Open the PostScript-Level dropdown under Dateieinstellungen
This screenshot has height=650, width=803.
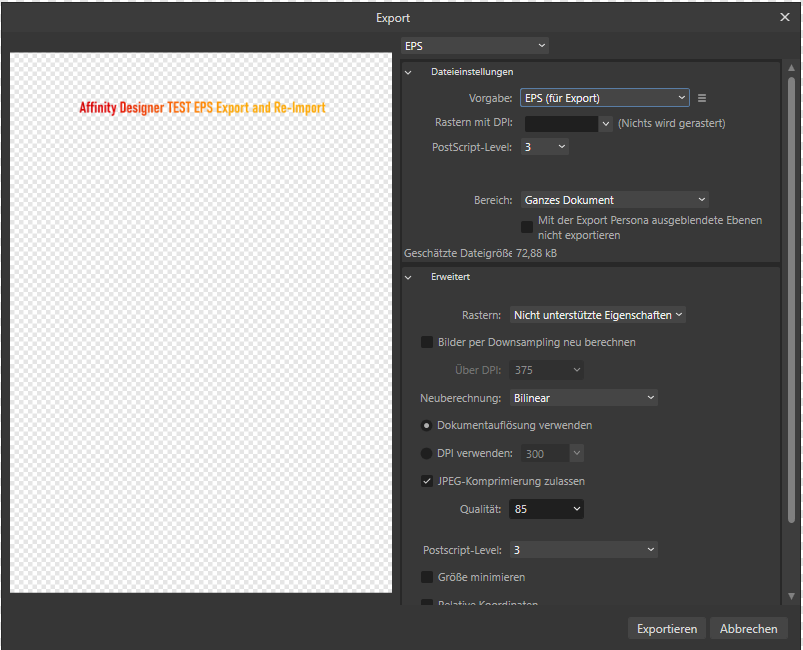coord(544,147)
